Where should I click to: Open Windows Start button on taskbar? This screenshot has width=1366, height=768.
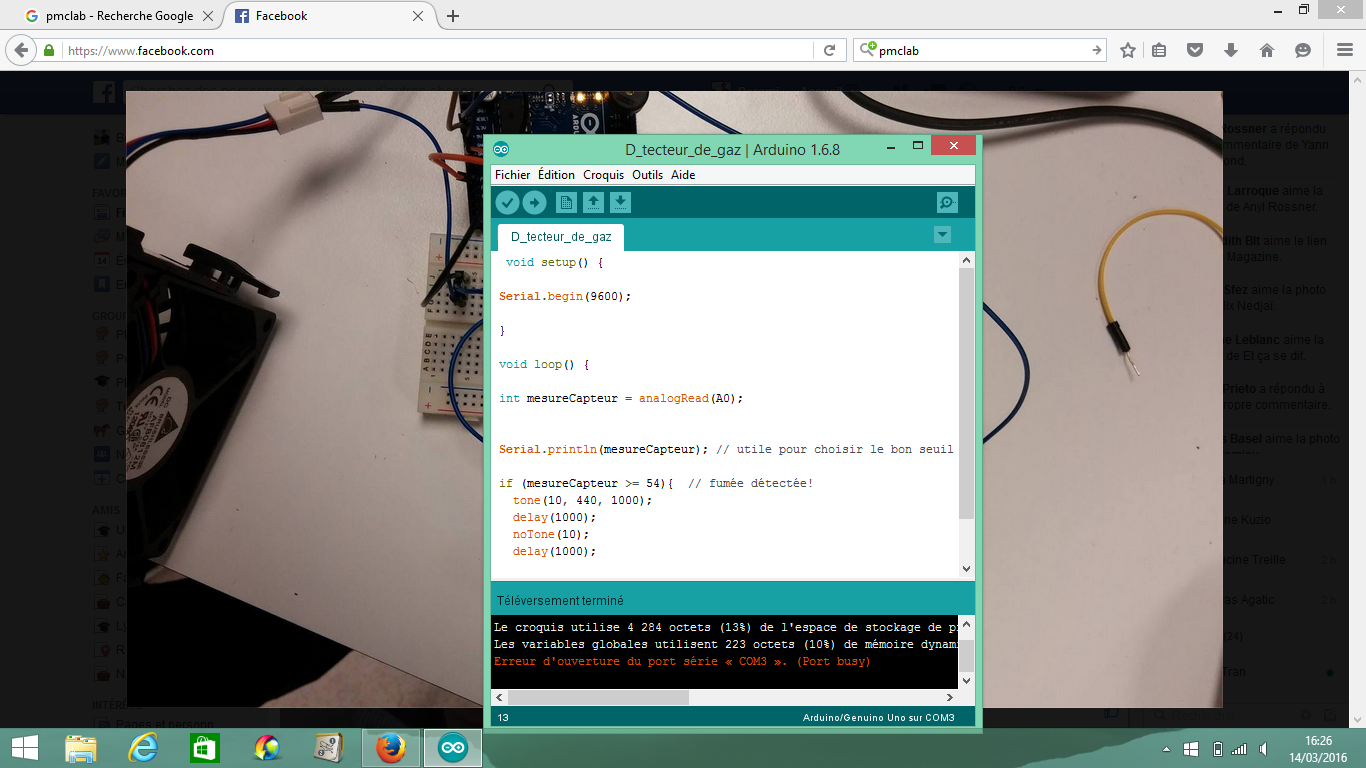pyautogui.click(x=25, y=748)
